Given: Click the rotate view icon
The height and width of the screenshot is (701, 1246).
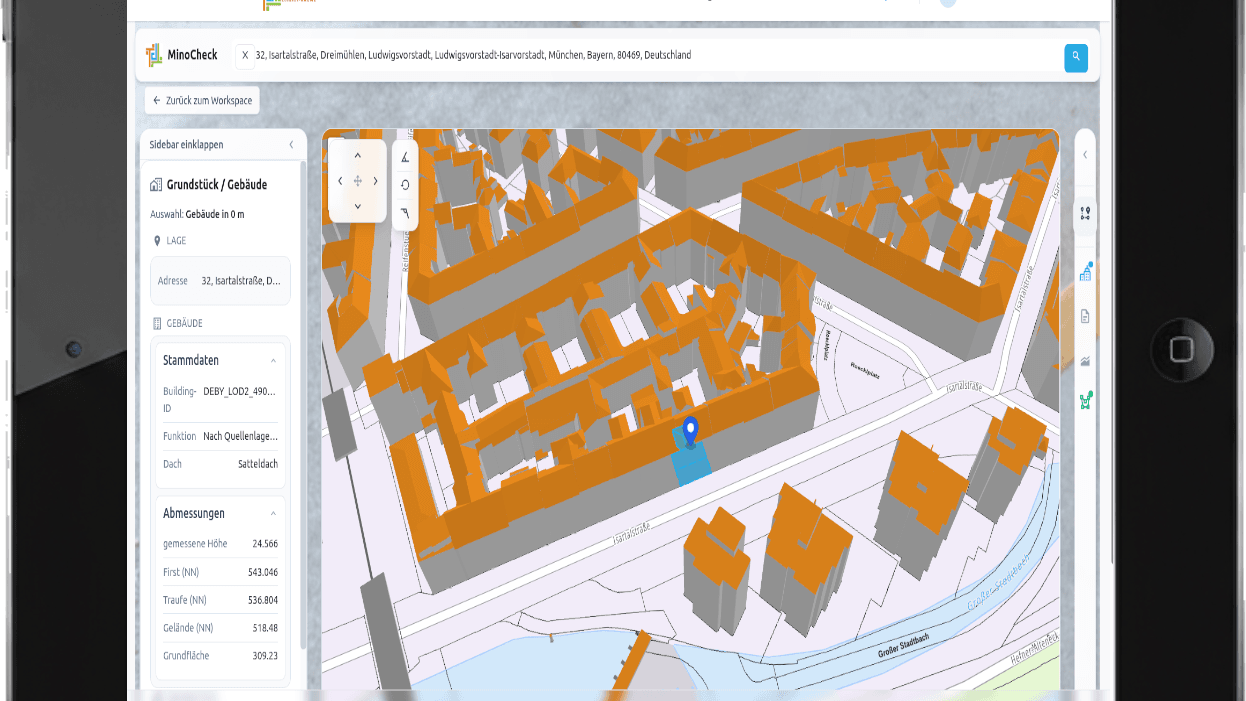Looking at the screenshot, I should point(405,184).
